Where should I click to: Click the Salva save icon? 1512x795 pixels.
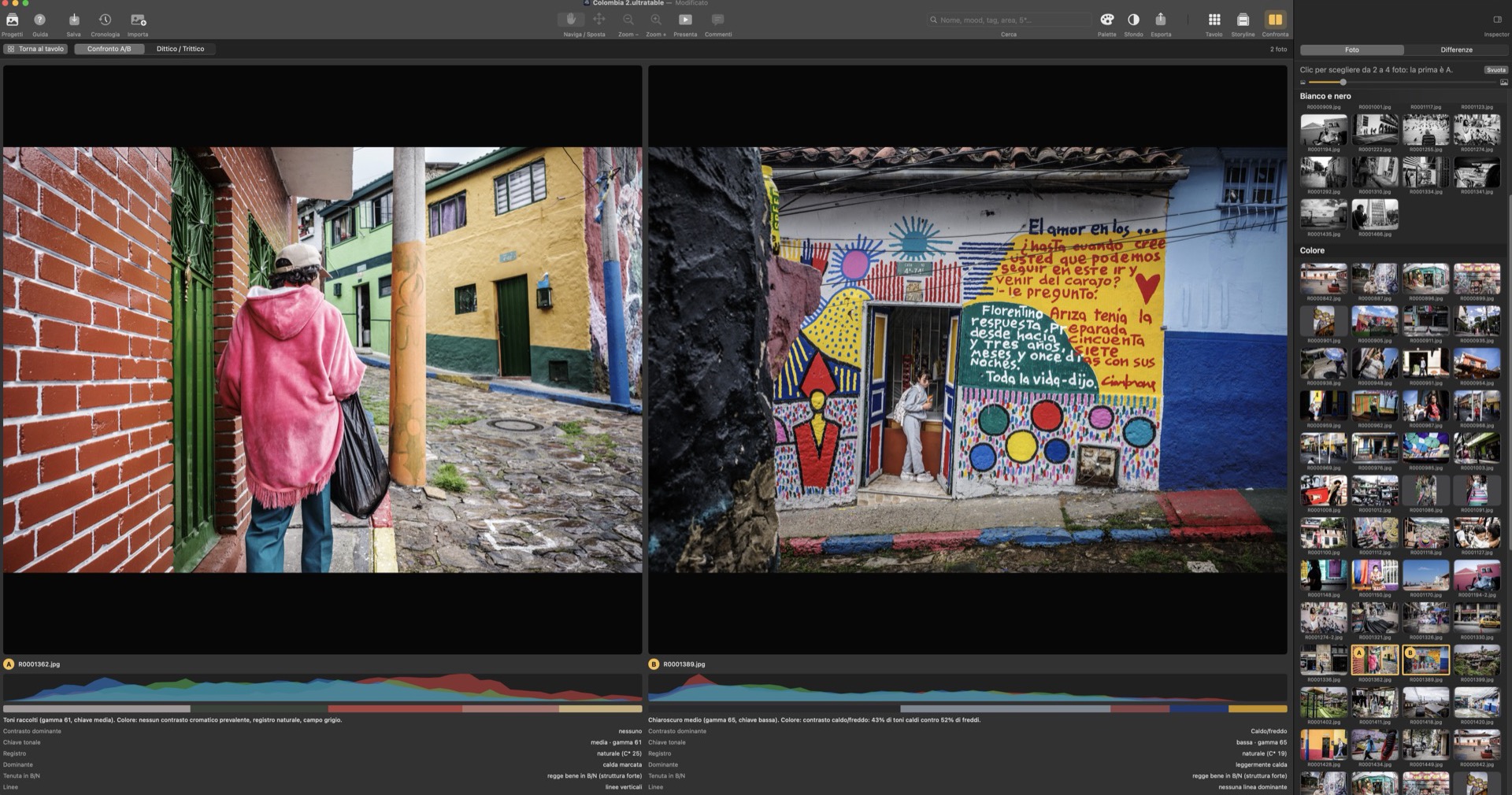[x=74, y=20]
